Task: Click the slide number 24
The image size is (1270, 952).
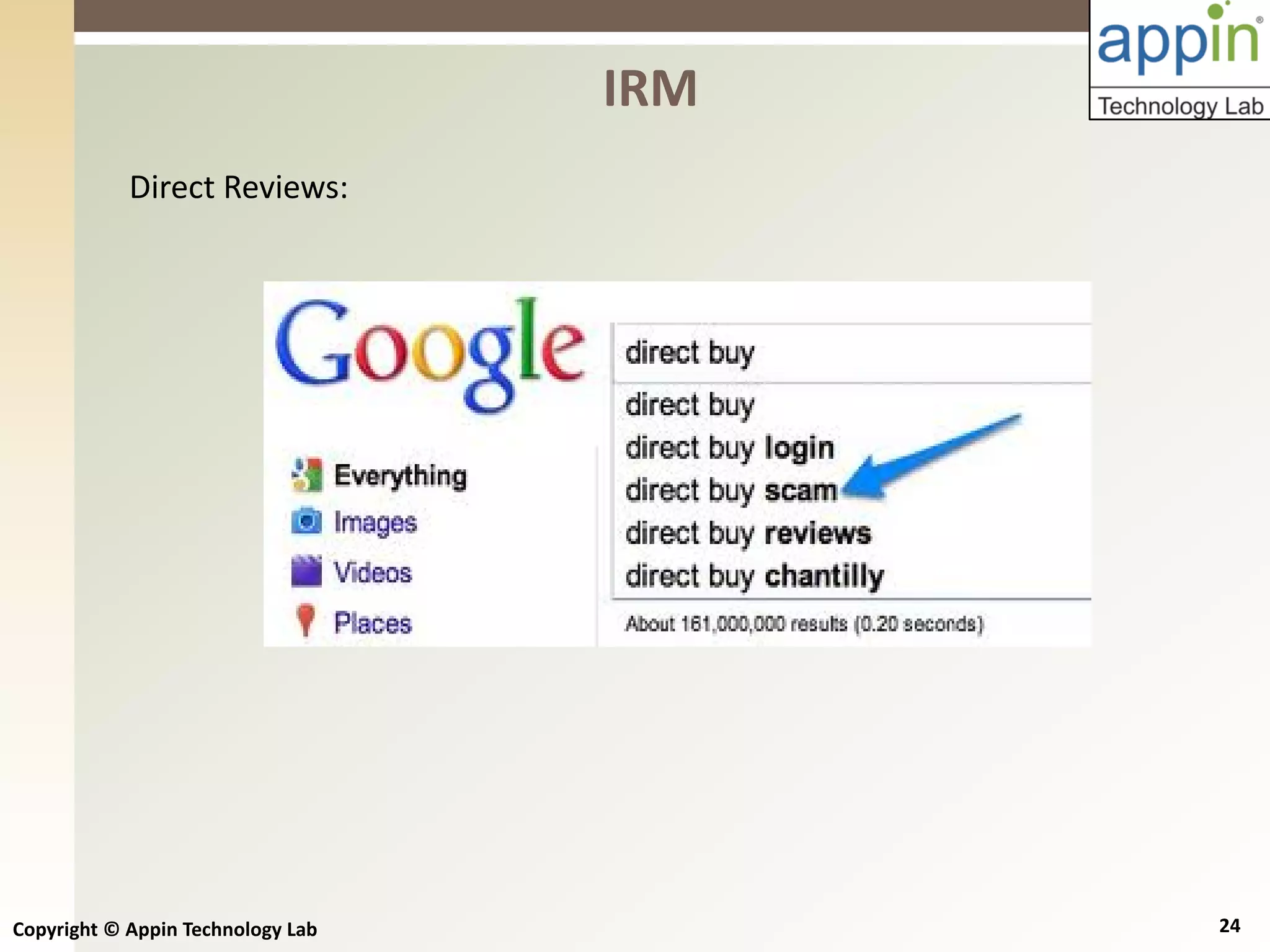Action: point(1230,925)
